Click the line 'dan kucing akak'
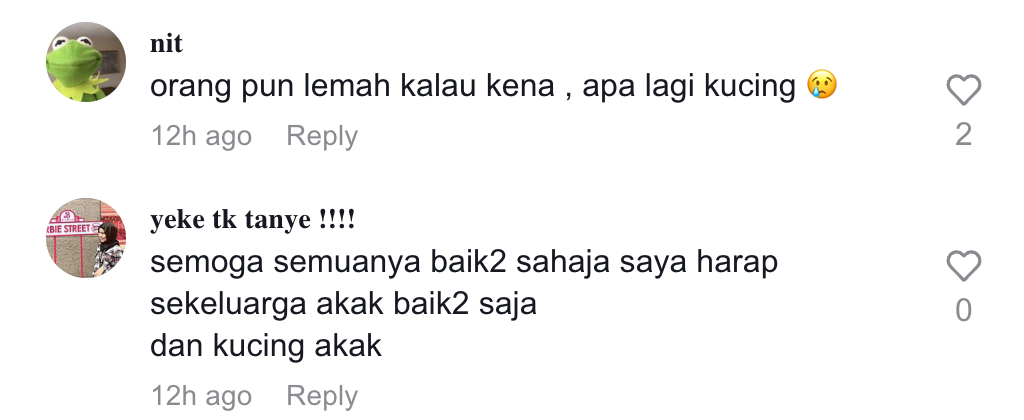 [266, 346]
